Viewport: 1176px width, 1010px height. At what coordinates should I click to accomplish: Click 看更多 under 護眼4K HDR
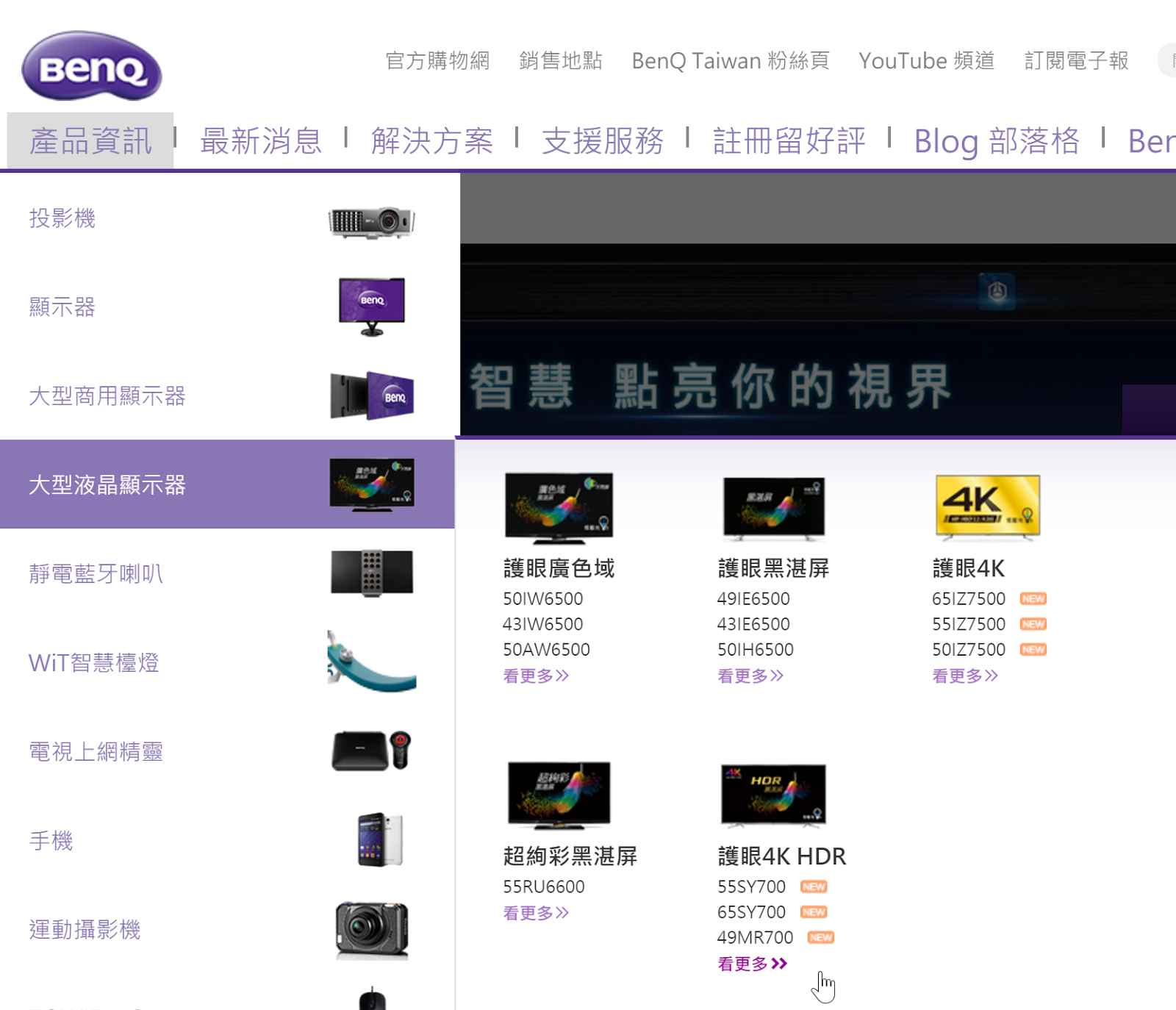point(753,964)
